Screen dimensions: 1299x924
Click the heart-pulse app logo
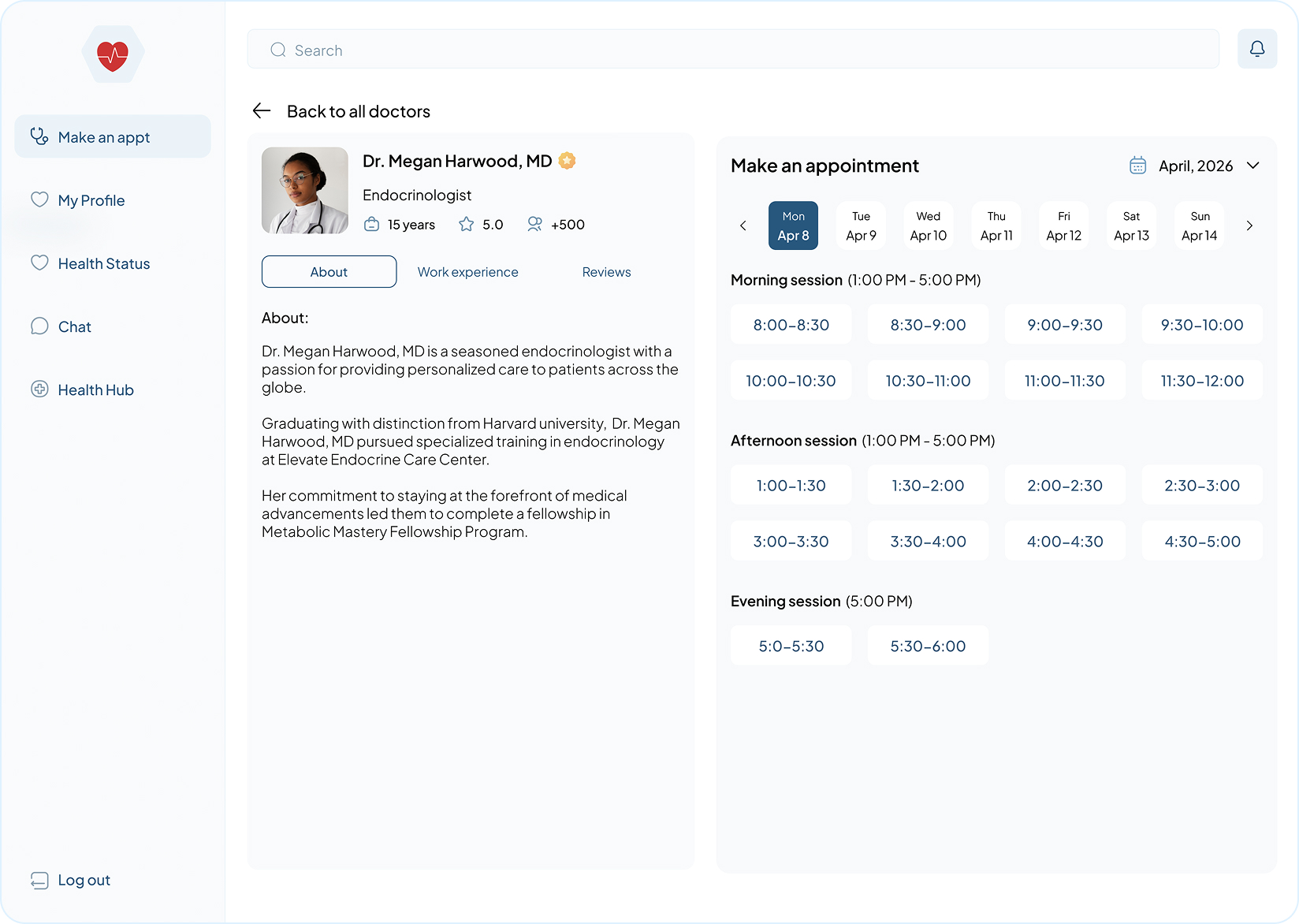click(x=113, y=54)
